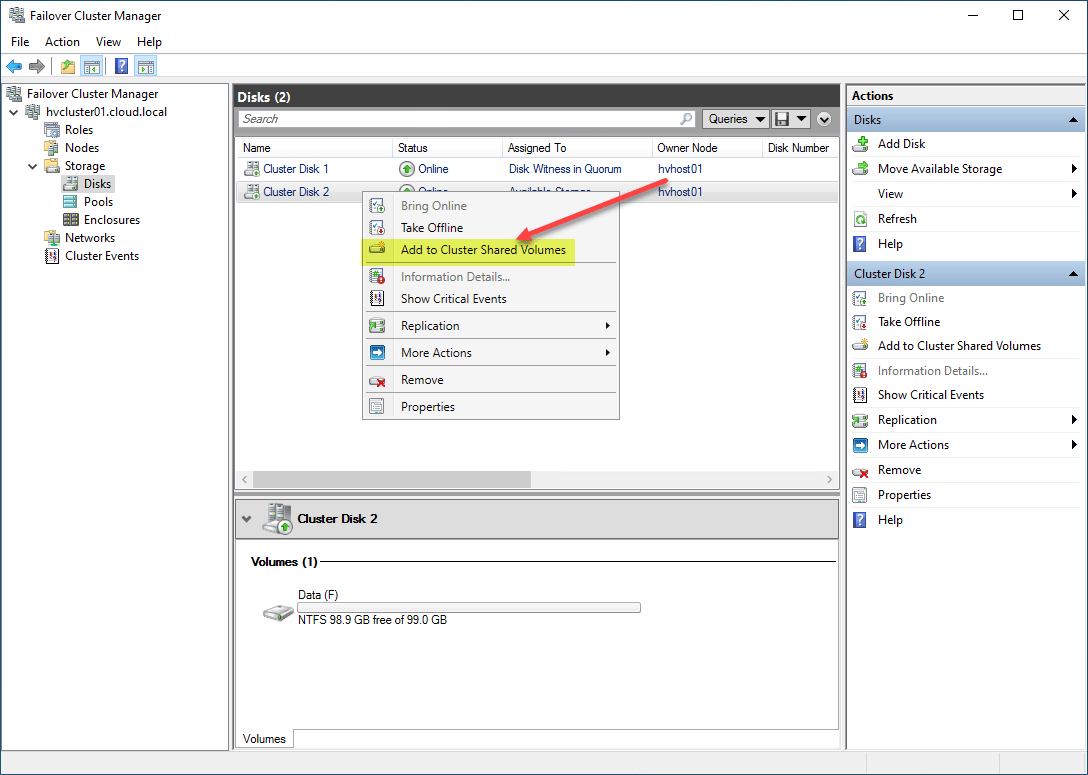The width and height of the screenshot is (1088, 775).
Task: Select Nodes in the navigation tree
Action: [x=82, y=148]
